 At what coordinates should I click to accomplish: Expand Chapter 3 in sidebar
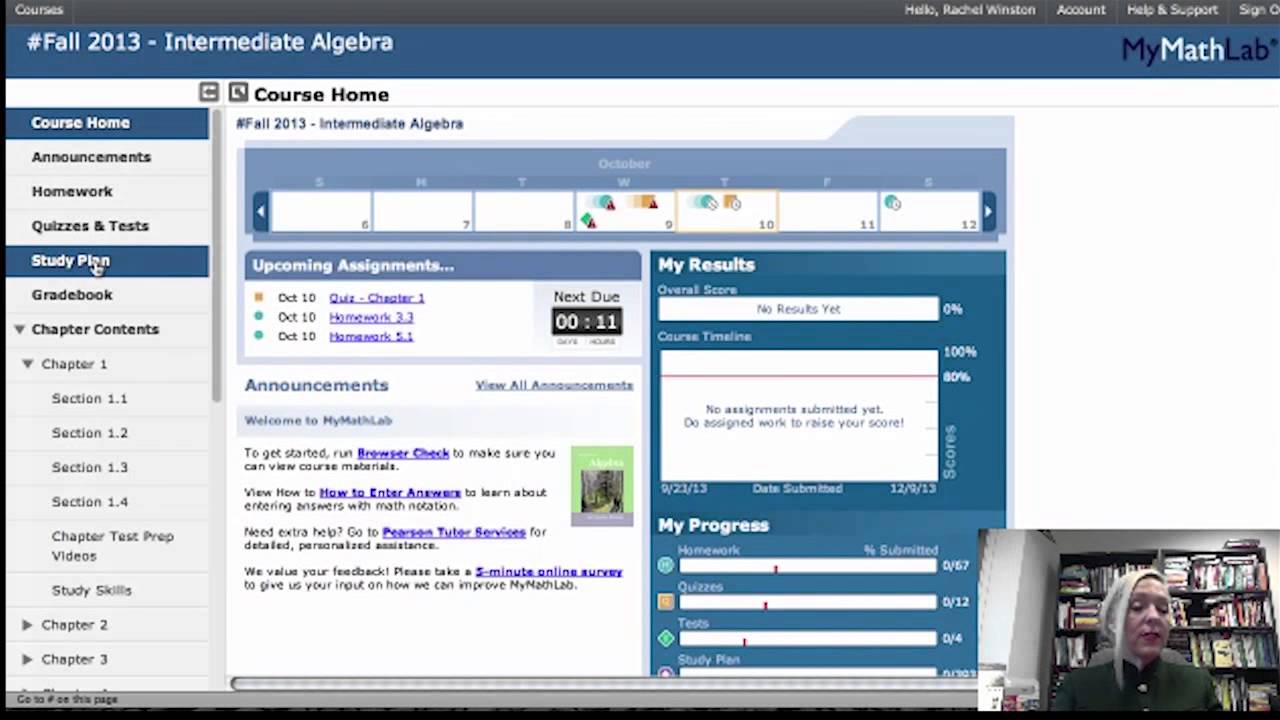coord(28,659)
